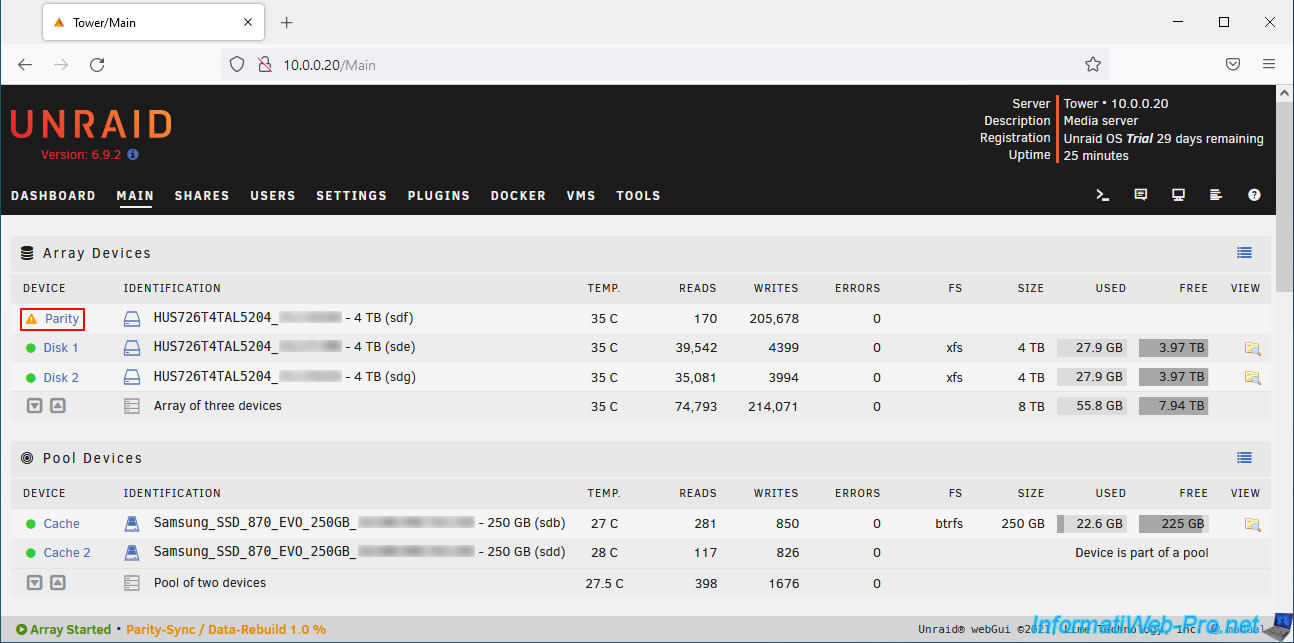Open the system log icon

1216,195
